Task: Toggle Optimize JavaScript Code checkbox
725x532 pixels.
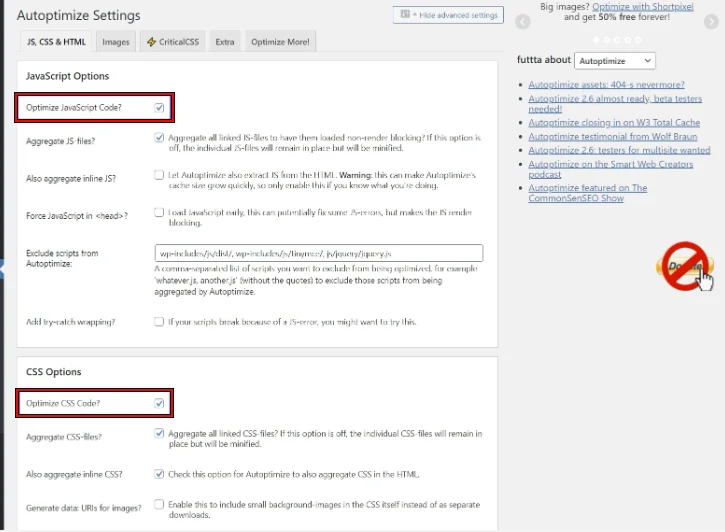Action: pyautogui.click(x=159, y=108)
